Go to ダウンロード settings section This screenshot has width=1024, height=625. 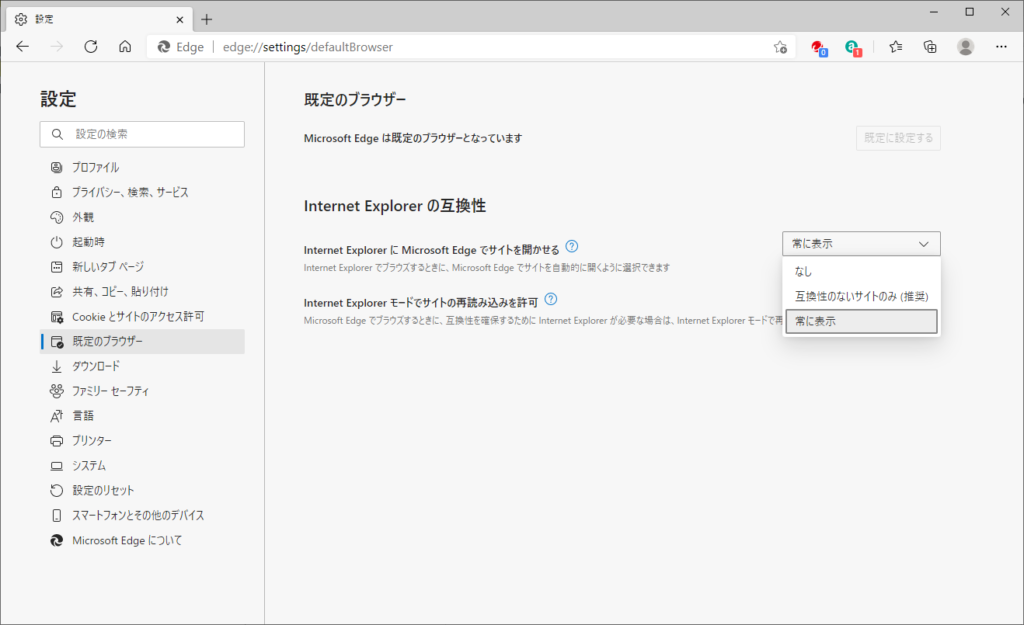pyautogui.click(x=96, y=366)
